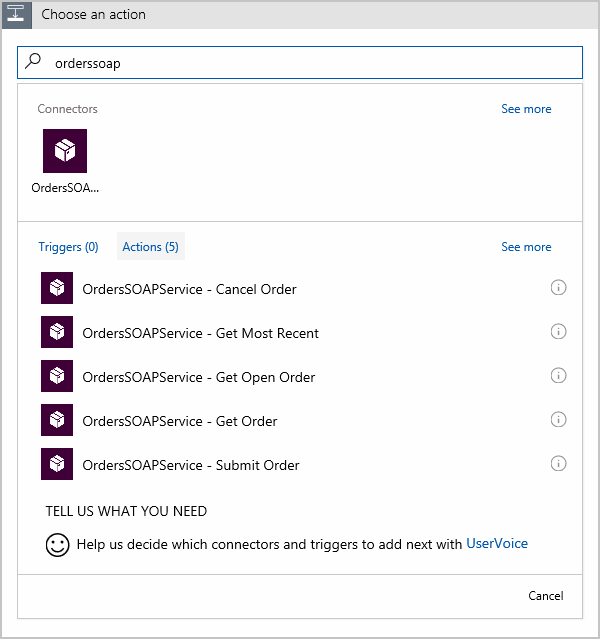Image resolution: width=600 pixels, height=639 pixels.
Task: Switch to the Triggers (0) tab
Action: pos(68,247)
